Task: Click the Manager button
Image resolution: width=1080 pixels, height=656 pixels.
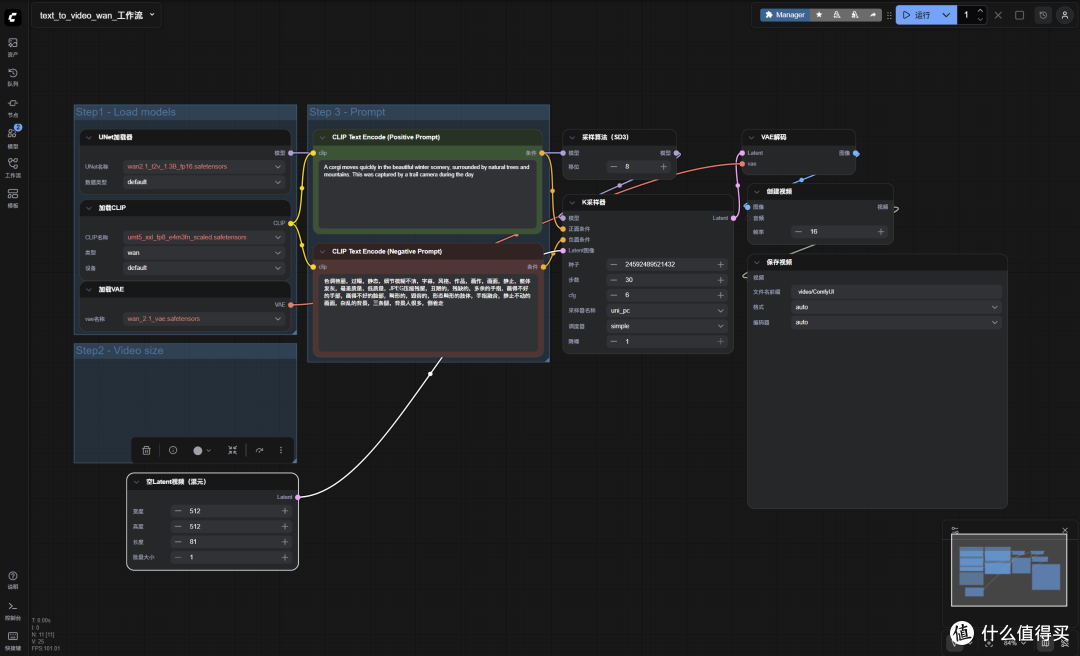Action: click(x=785, y=14)
